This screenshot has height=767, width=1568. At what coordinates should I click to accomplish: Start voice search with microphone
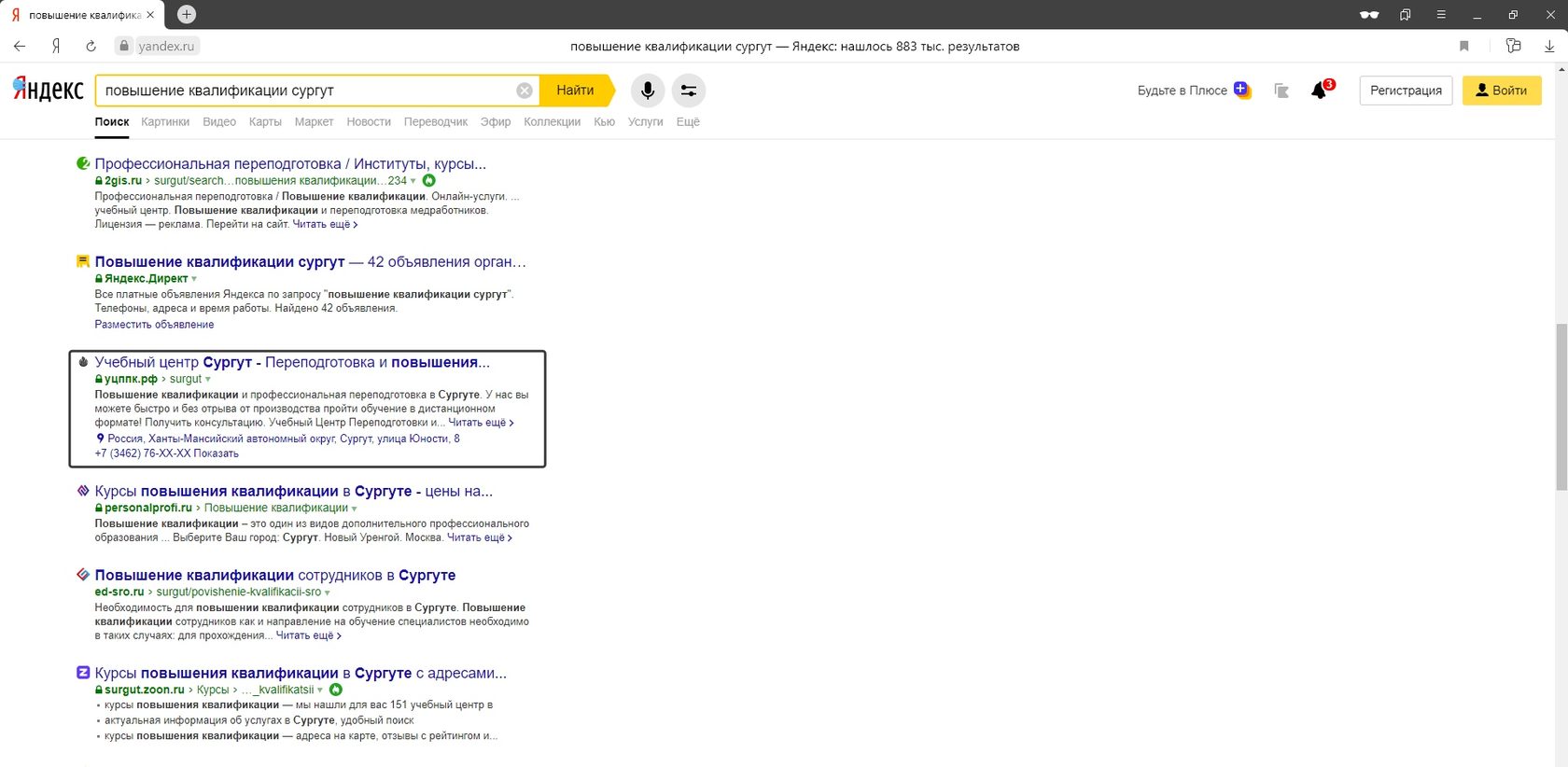click(x=648, y=91)
